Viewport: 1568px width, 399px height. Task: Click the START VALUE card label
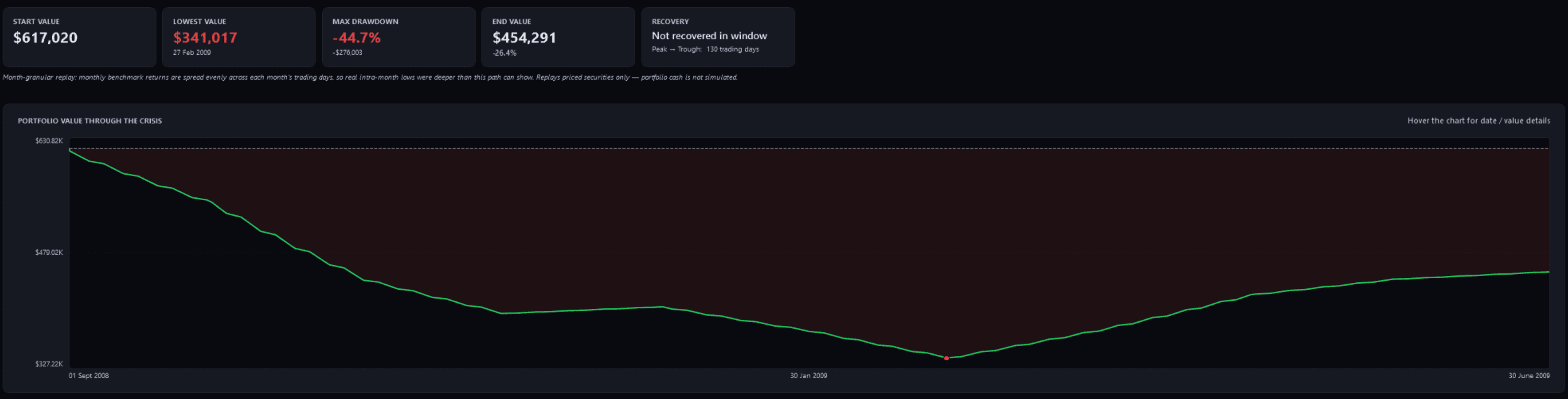pyautogui.click(x=36, y=21)
